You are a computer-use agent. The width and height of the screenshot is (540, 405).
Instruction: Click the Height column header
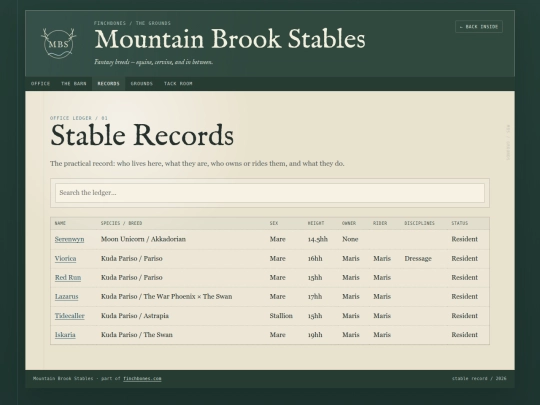(316, 223)
